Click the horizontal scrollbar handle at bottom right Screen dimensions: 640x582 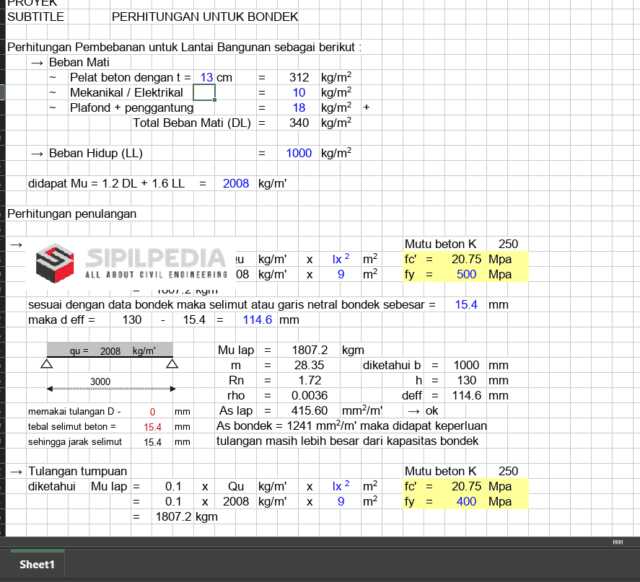click(x=617, y=541)
